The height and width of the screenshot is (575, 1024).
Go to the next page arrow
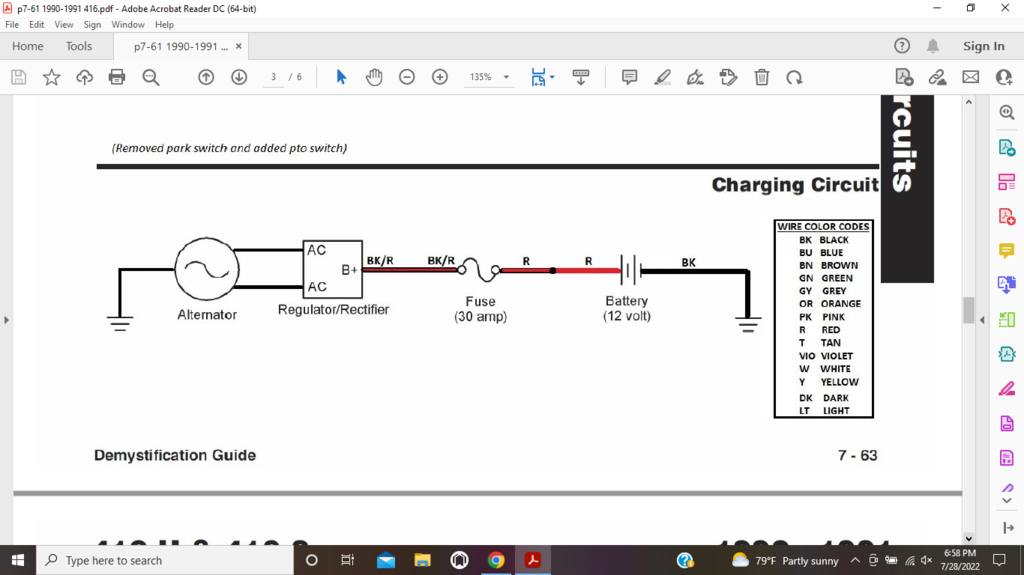coord(239,77)
